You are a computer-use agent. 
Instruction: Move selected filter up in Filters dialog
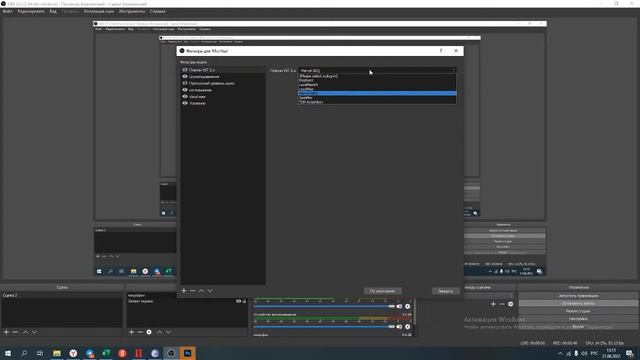(201, 291)
